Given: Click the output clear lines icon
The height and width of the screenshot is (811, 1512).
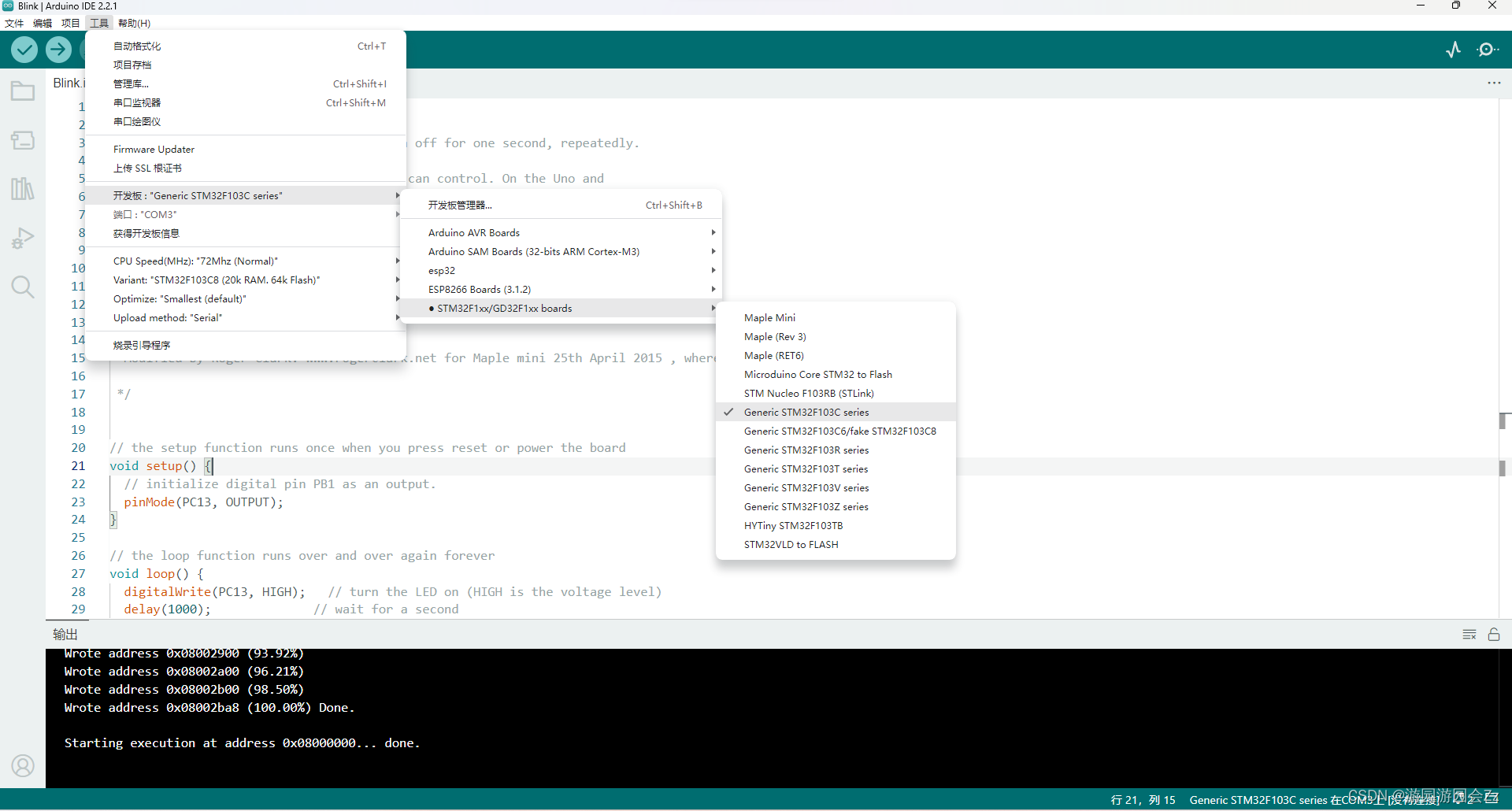Looking at the screenshot, I should (1469, 635).
